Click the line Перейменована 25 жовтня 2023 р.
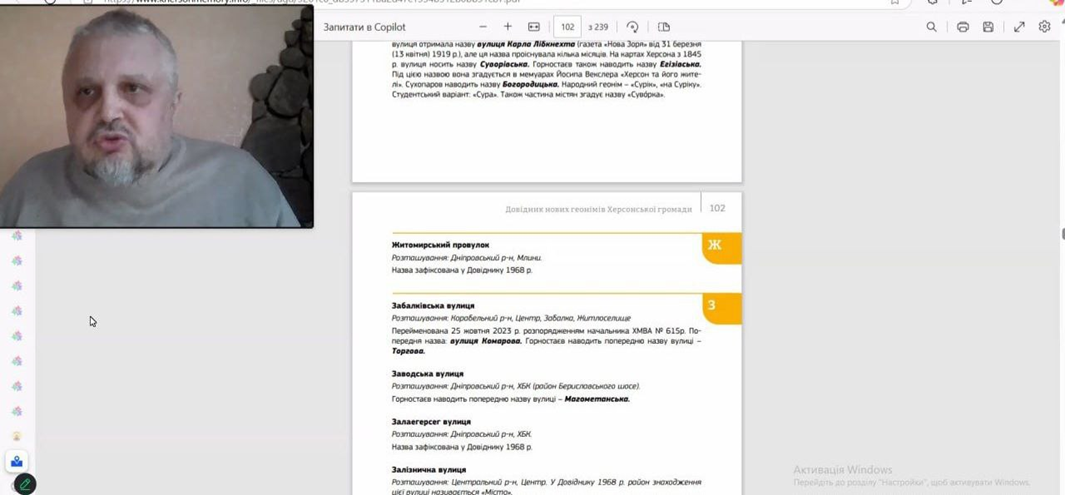This screenshot has width=1065, height=495. [546, 331]
